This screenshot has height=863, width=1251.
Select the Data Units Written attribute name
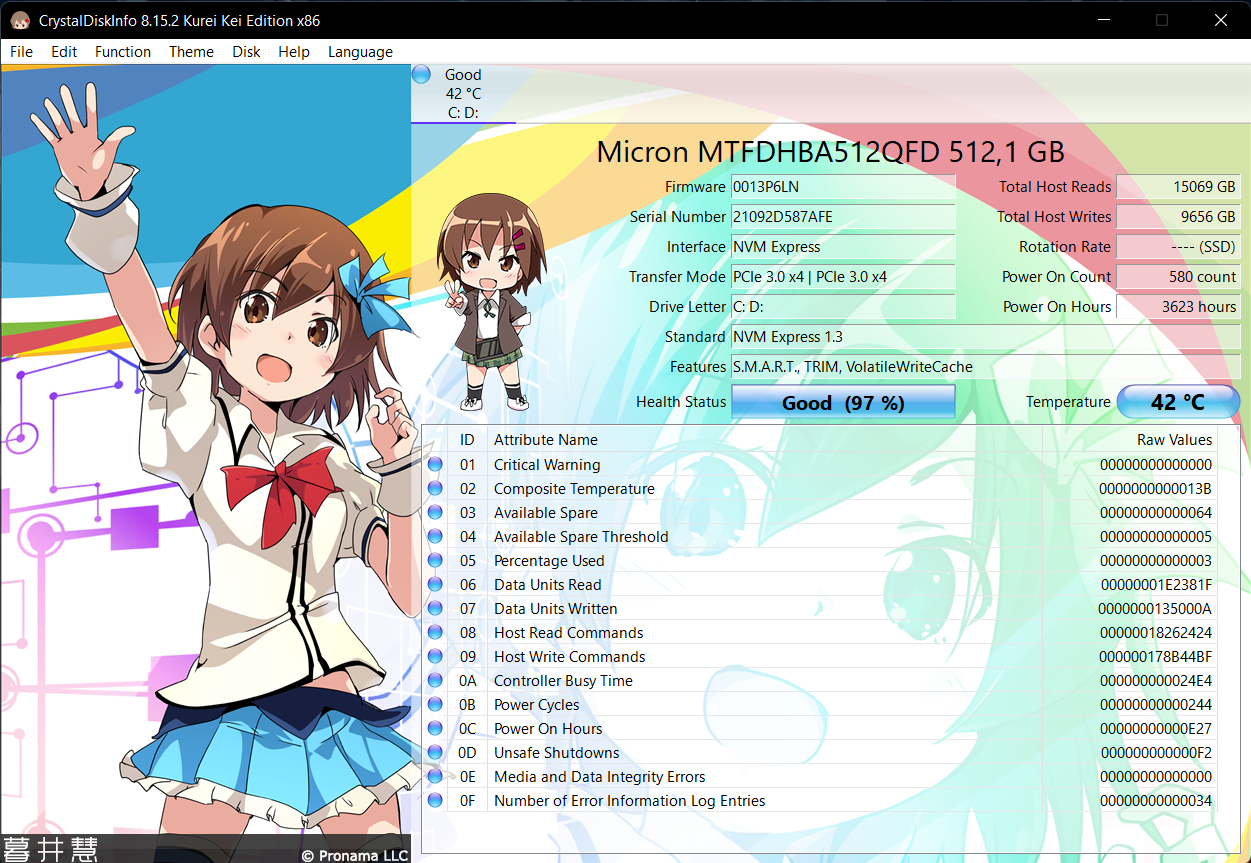pyautogui.click(x=556, y=609)
